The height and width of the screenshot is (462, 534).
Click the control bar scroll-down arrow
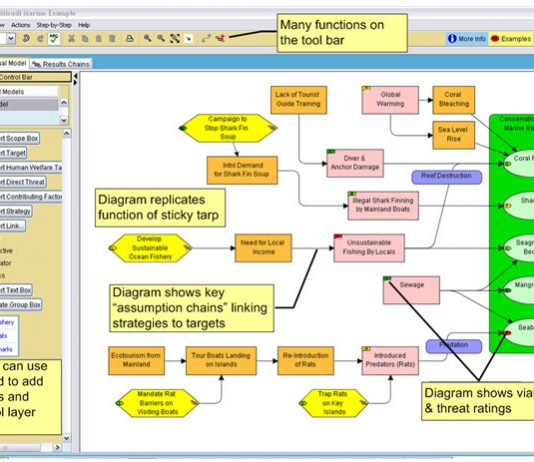pos(67,438)
